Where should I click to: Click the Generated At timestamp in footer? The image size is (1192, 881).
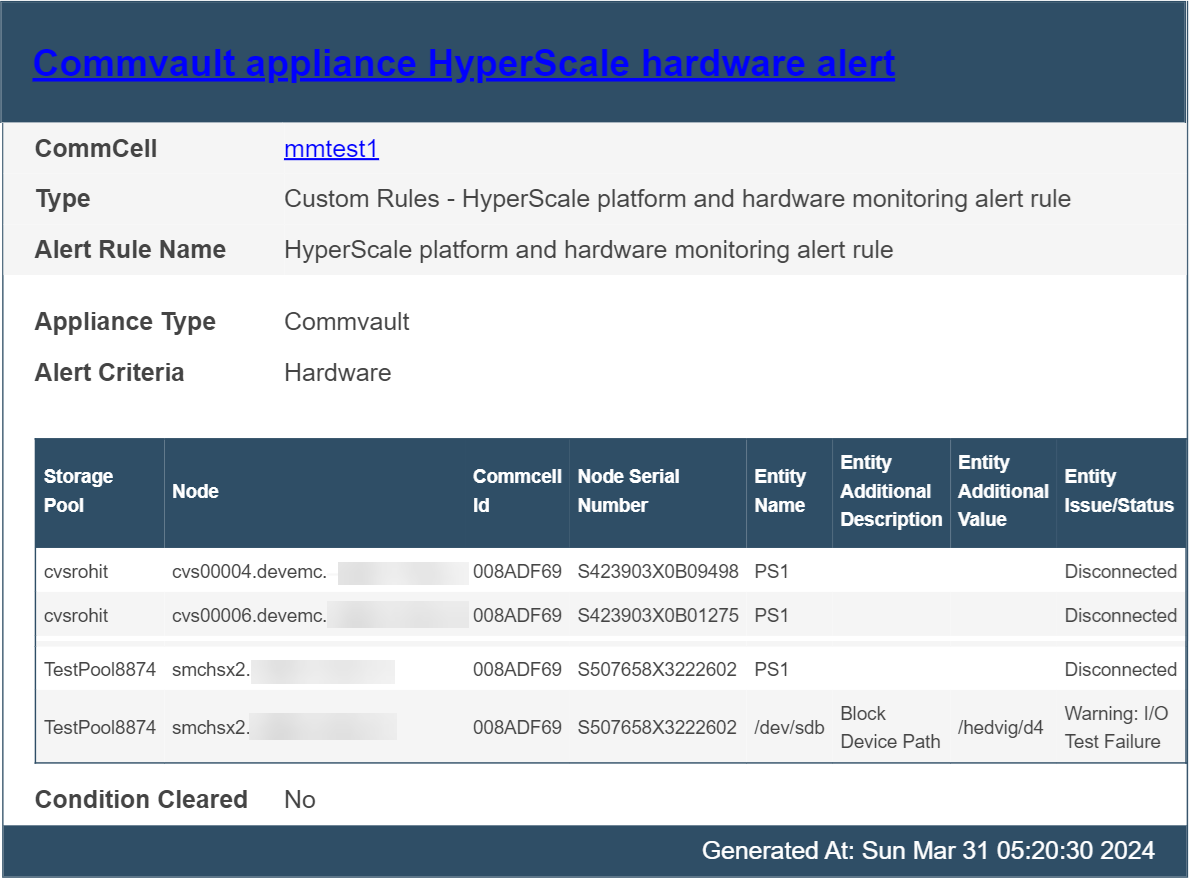928,851
